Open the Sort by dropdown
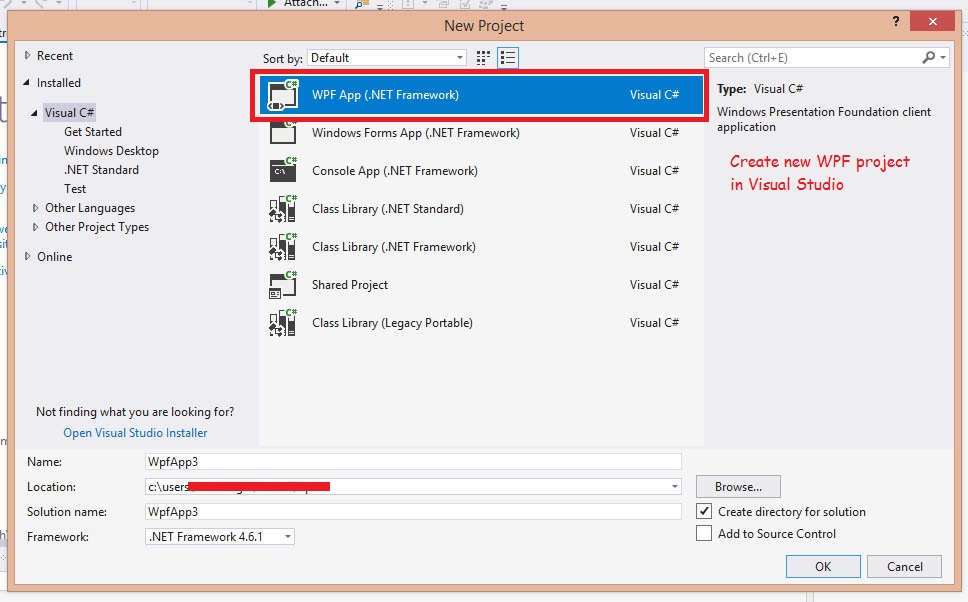 [386, 58]
